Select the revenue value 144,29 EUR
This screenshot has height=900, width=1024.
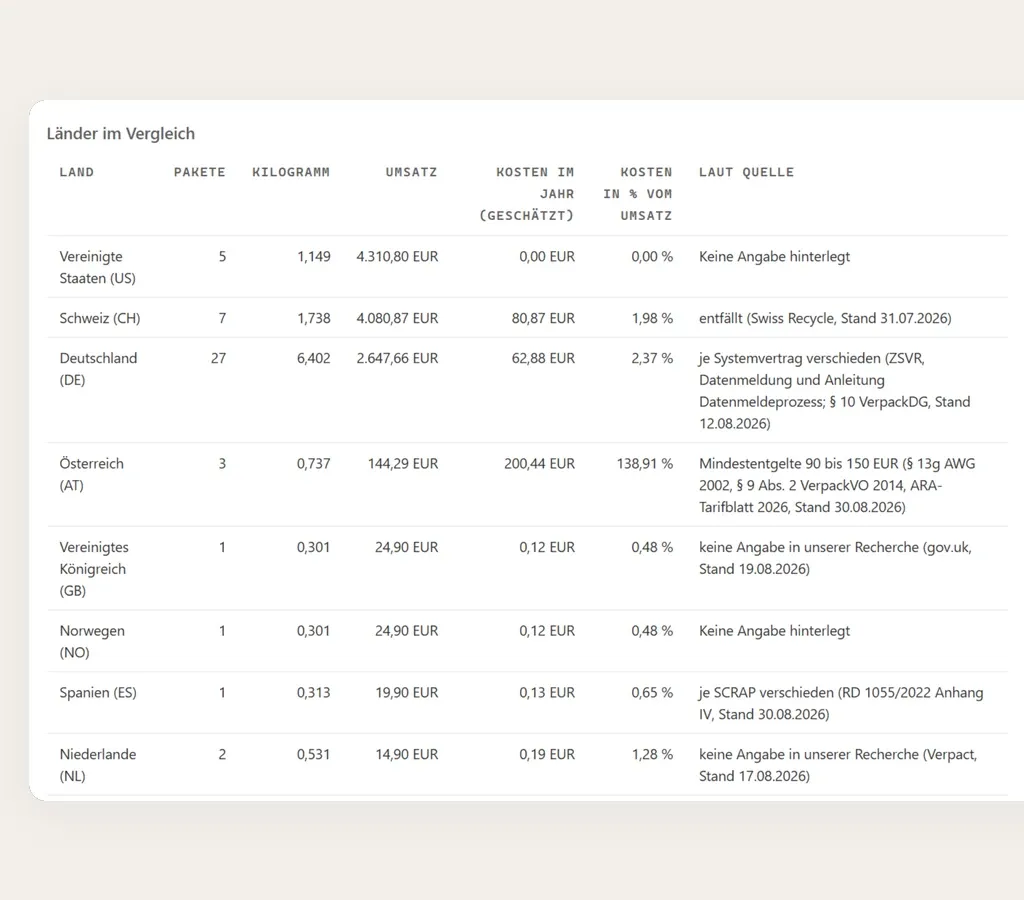click(x=403, y=464)
